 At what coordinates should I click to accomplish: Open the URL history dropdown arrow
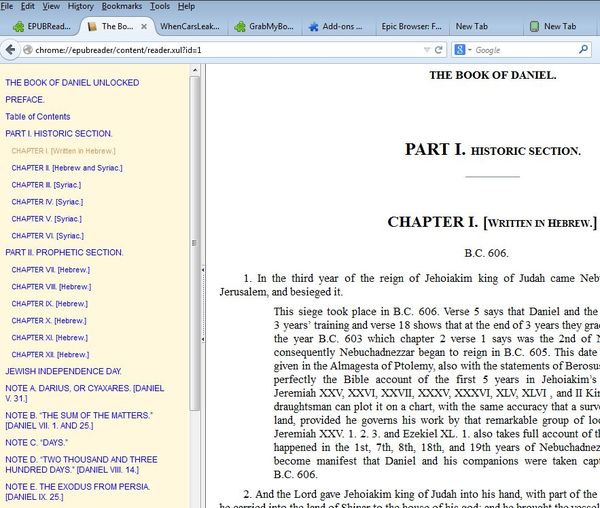click(426, 49)
